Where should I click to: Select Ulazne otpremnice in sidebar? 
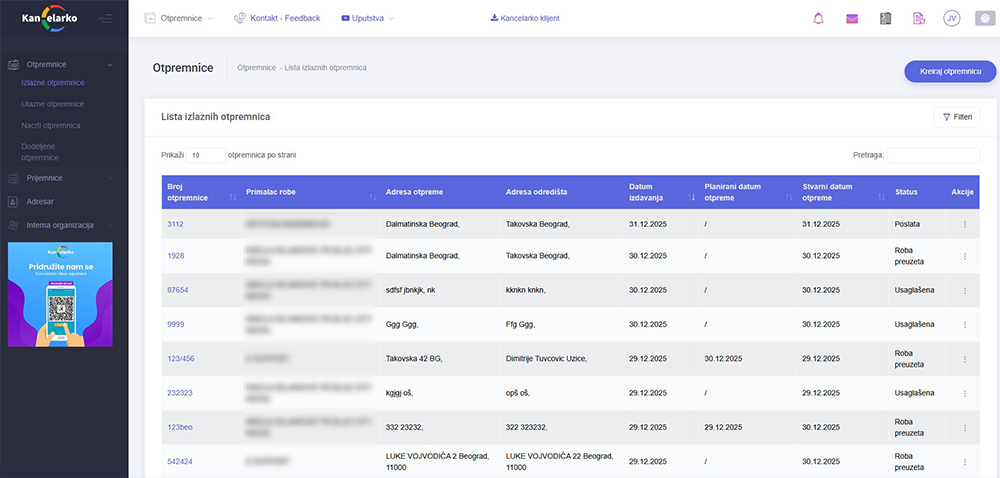coord(52,104)
